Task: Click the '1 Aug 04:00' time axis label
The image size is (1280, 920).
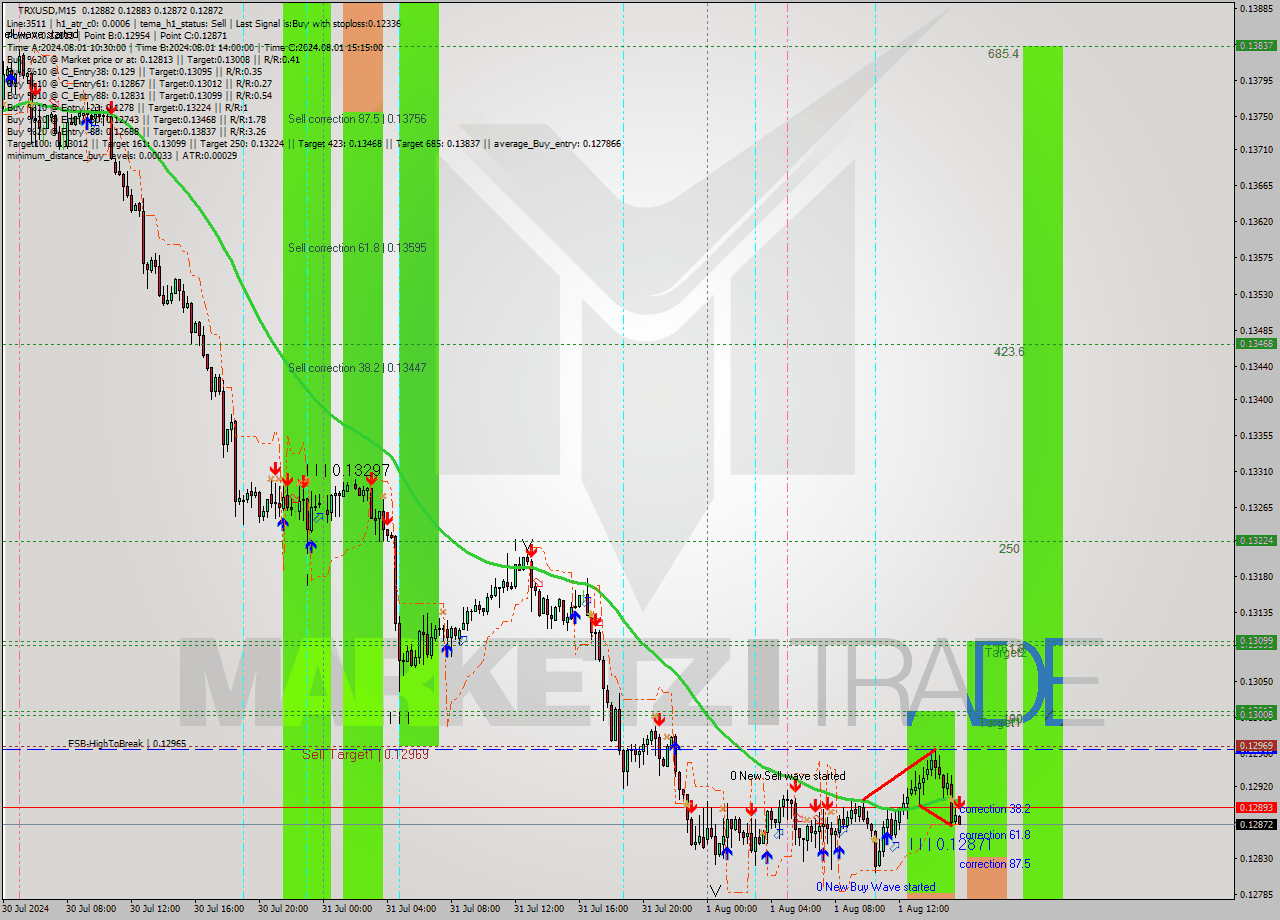Action: (795, 910)
